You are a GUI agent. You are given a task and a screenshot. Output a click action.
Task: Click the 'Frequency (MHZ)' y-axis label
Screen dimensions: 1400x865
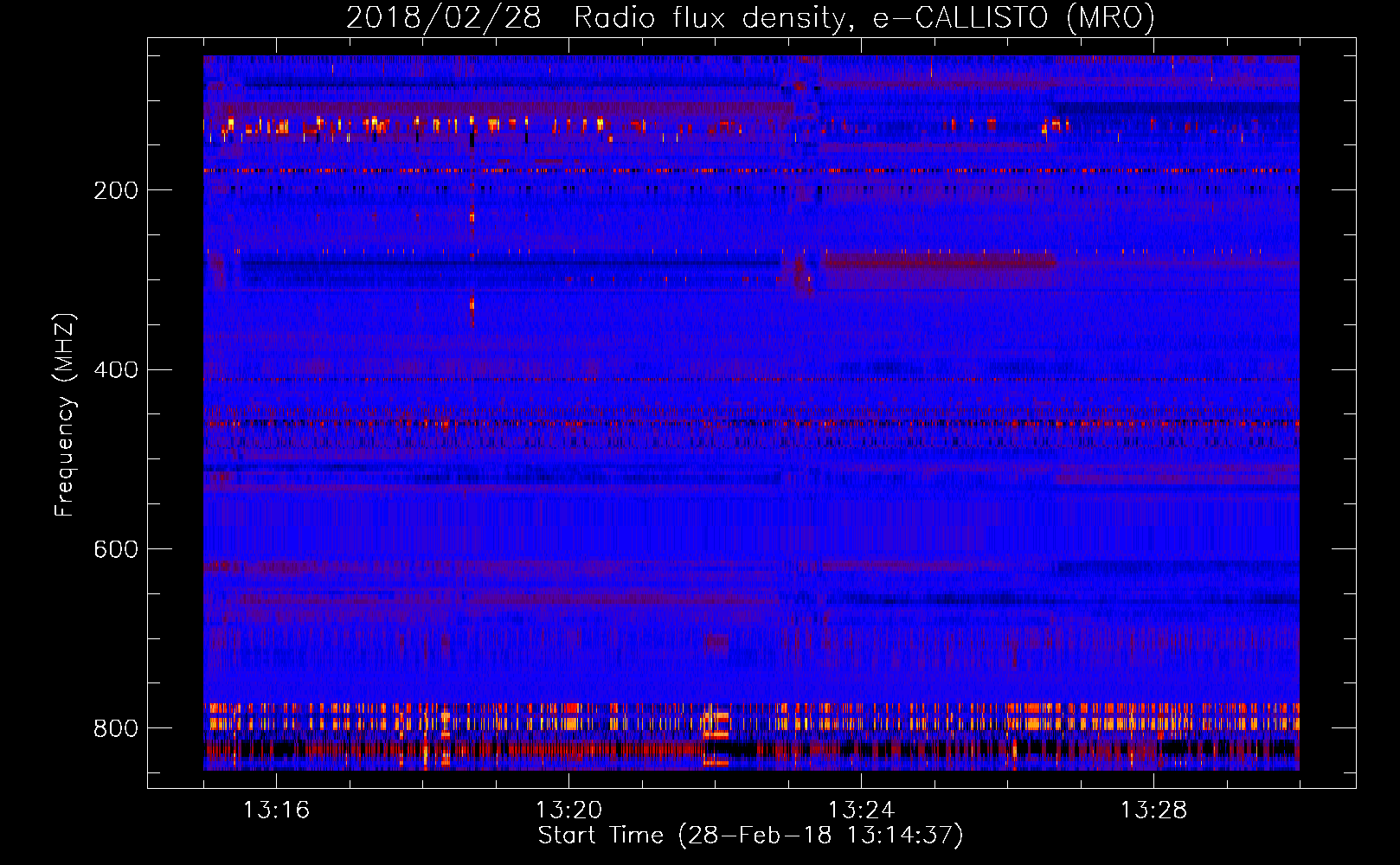[x=64, y=415]
